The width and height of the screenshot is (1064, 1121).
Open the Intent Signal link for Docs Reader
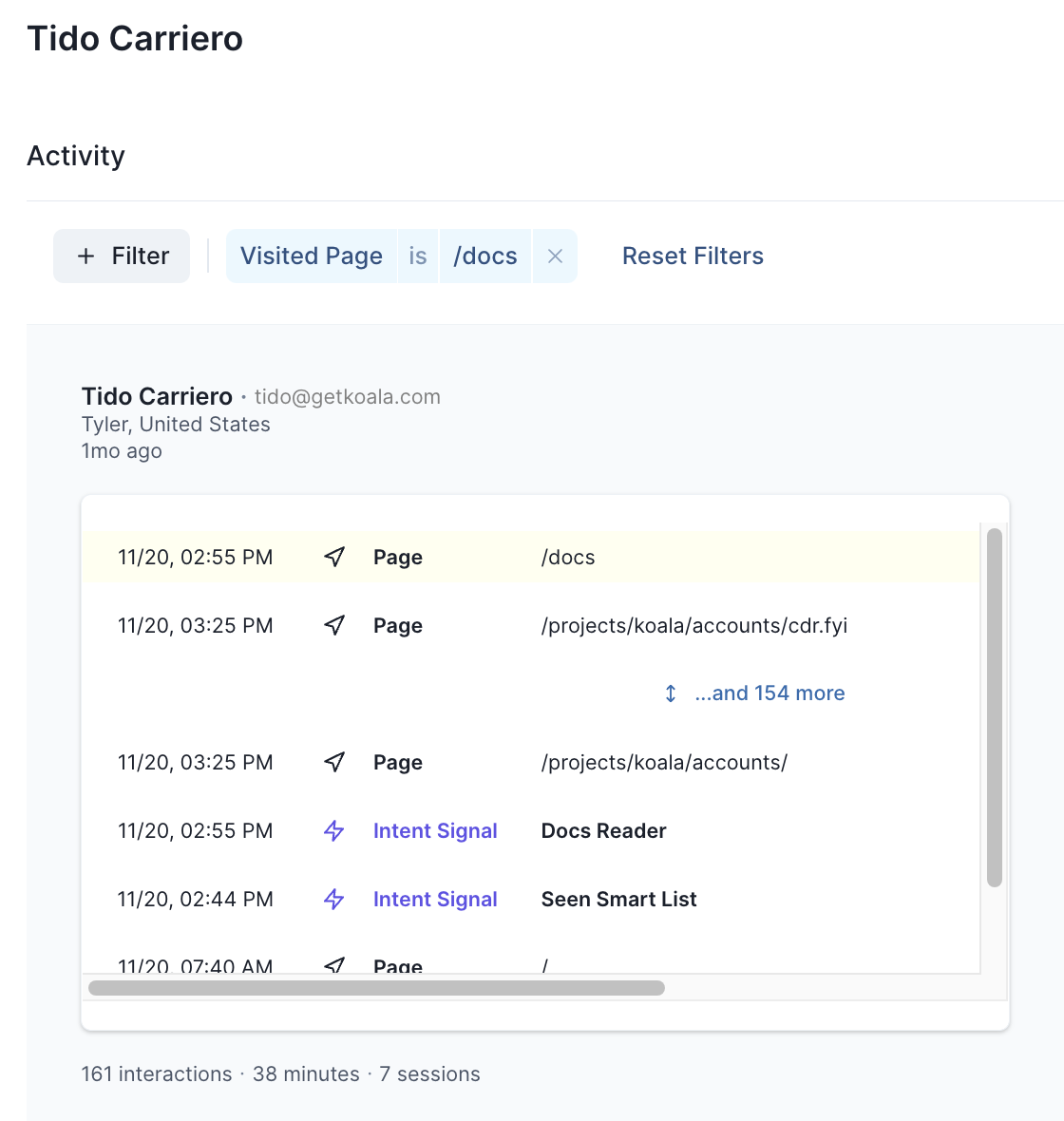click(435, 831)
